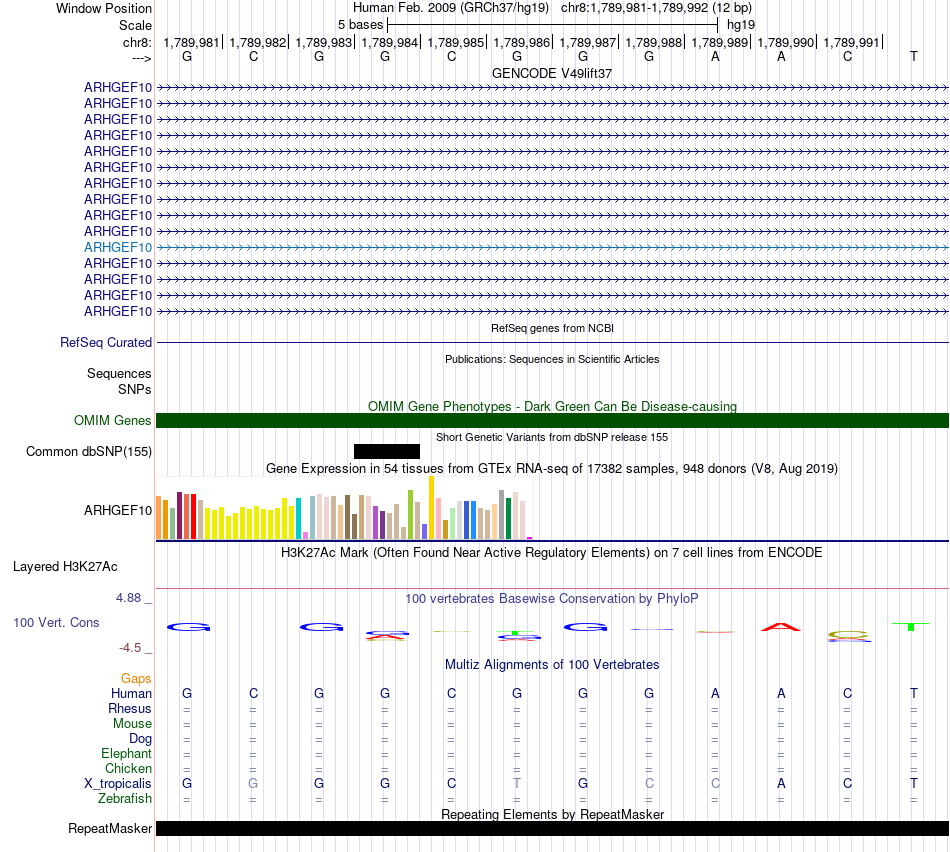Open the GENCODE V49lift37 track title

[552, 73]
